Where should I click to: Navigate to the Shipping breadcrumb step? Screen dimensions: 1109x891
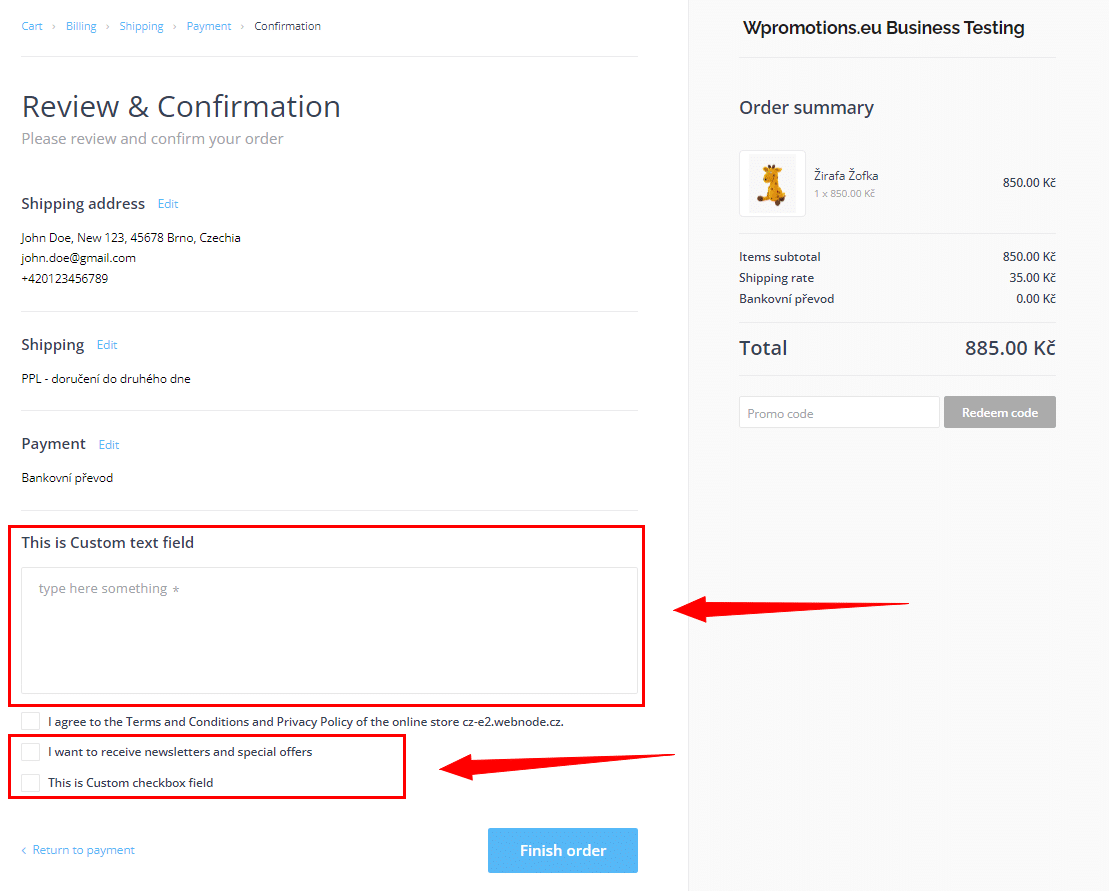coord(141,26)
